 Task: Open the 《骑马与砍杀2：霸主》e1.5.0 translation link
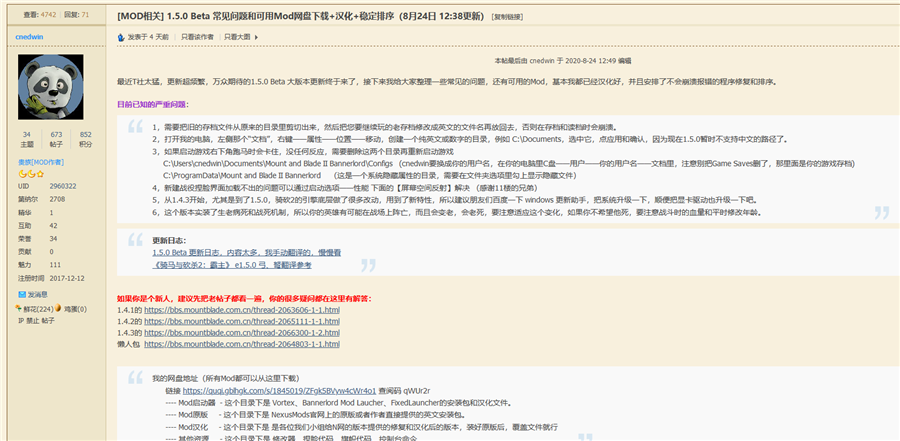pyautogui.click(x=232, y=265)
